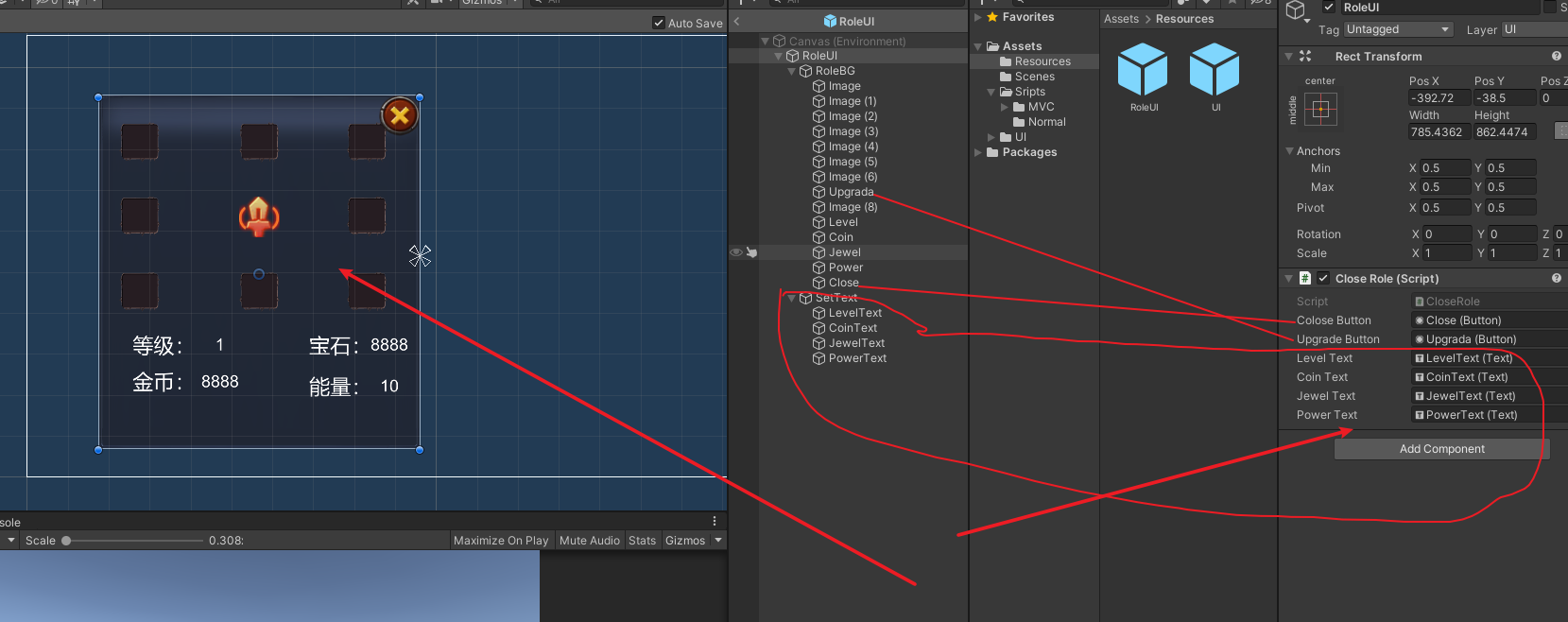Click the Pos Y field showing -38.5

click(1505, 98)
